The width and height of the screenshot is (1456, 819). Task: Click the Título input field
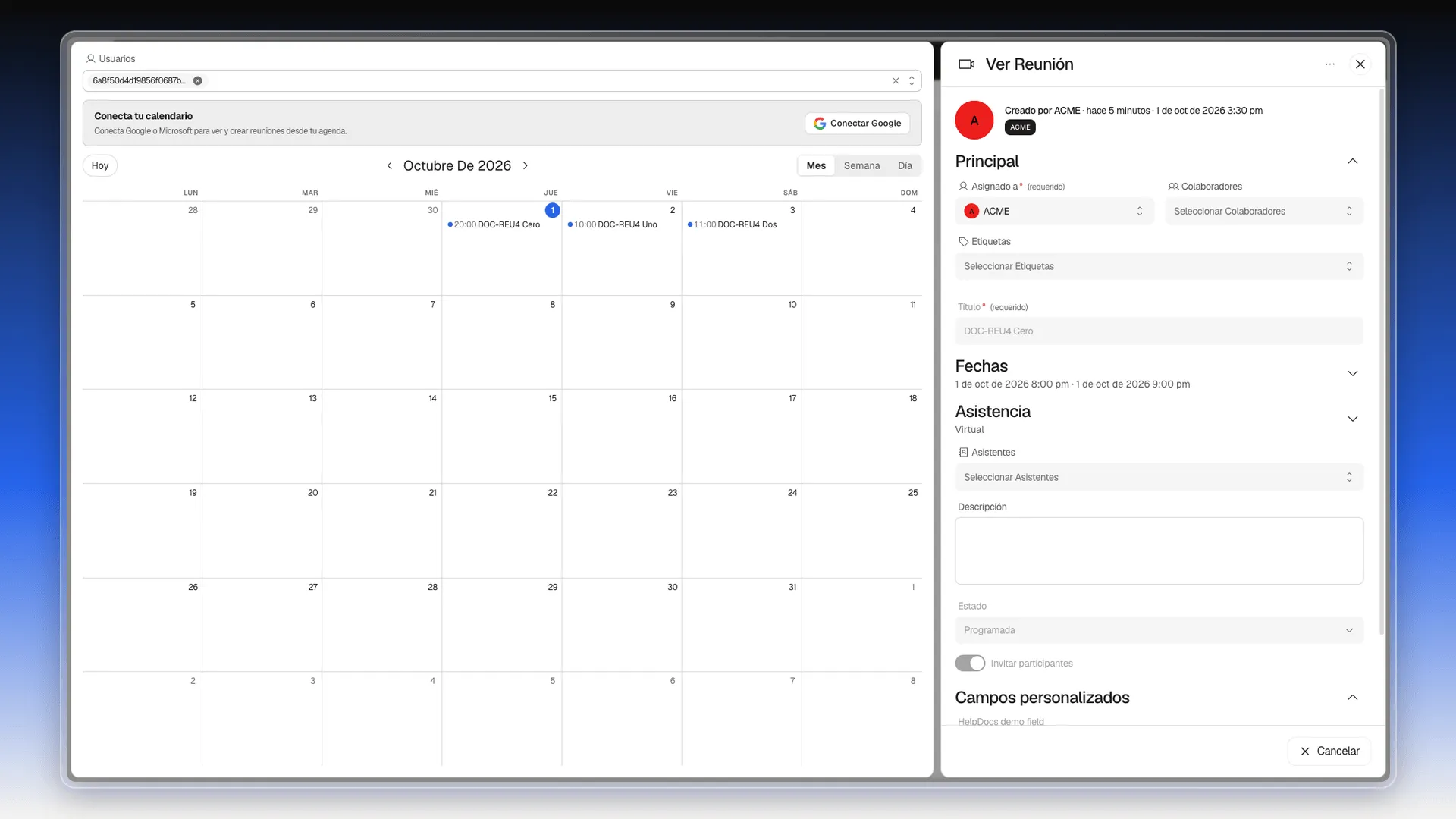1159,331
